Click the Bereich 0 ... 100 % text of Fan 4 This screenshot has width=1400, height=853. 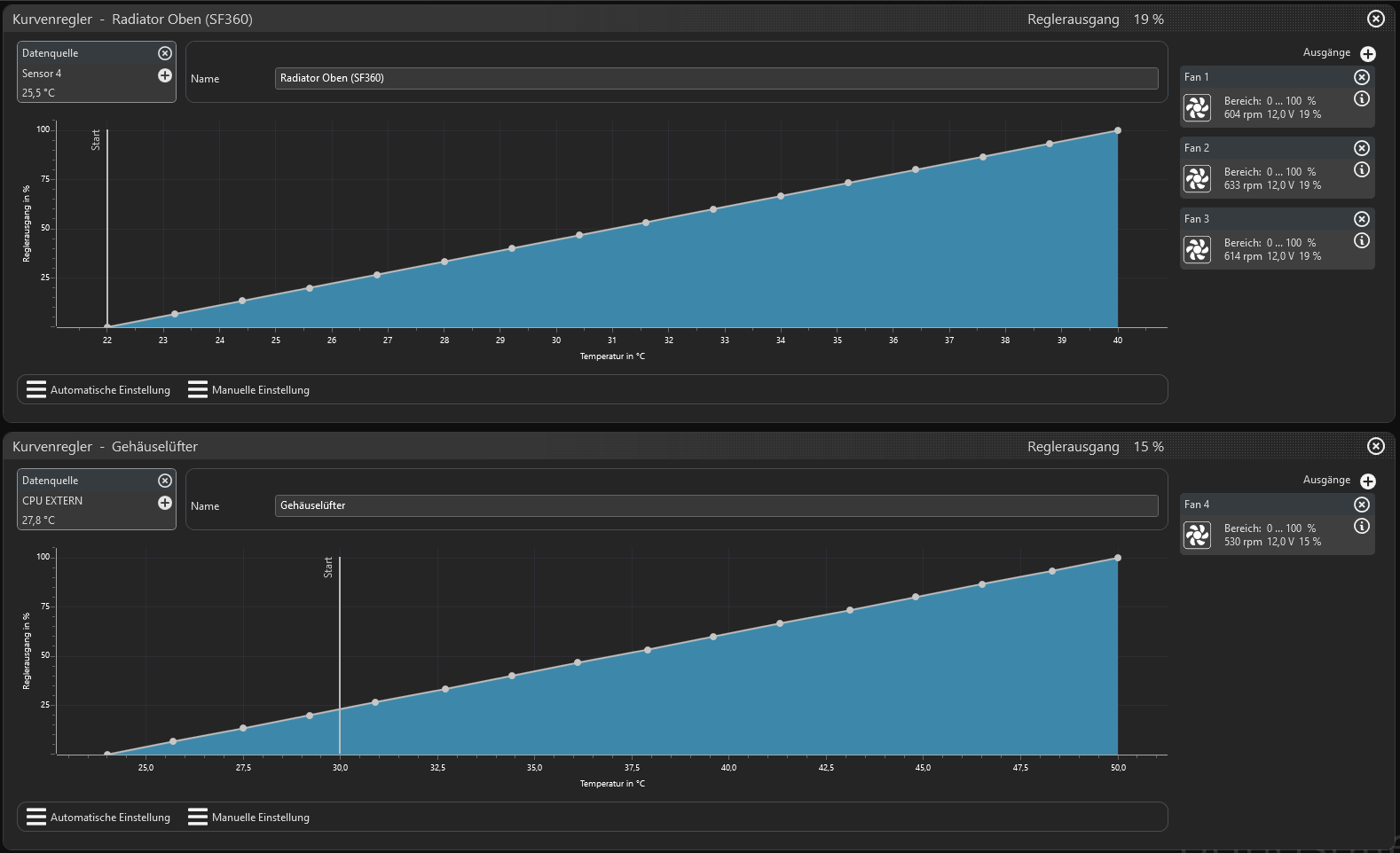click(1270, 528)
